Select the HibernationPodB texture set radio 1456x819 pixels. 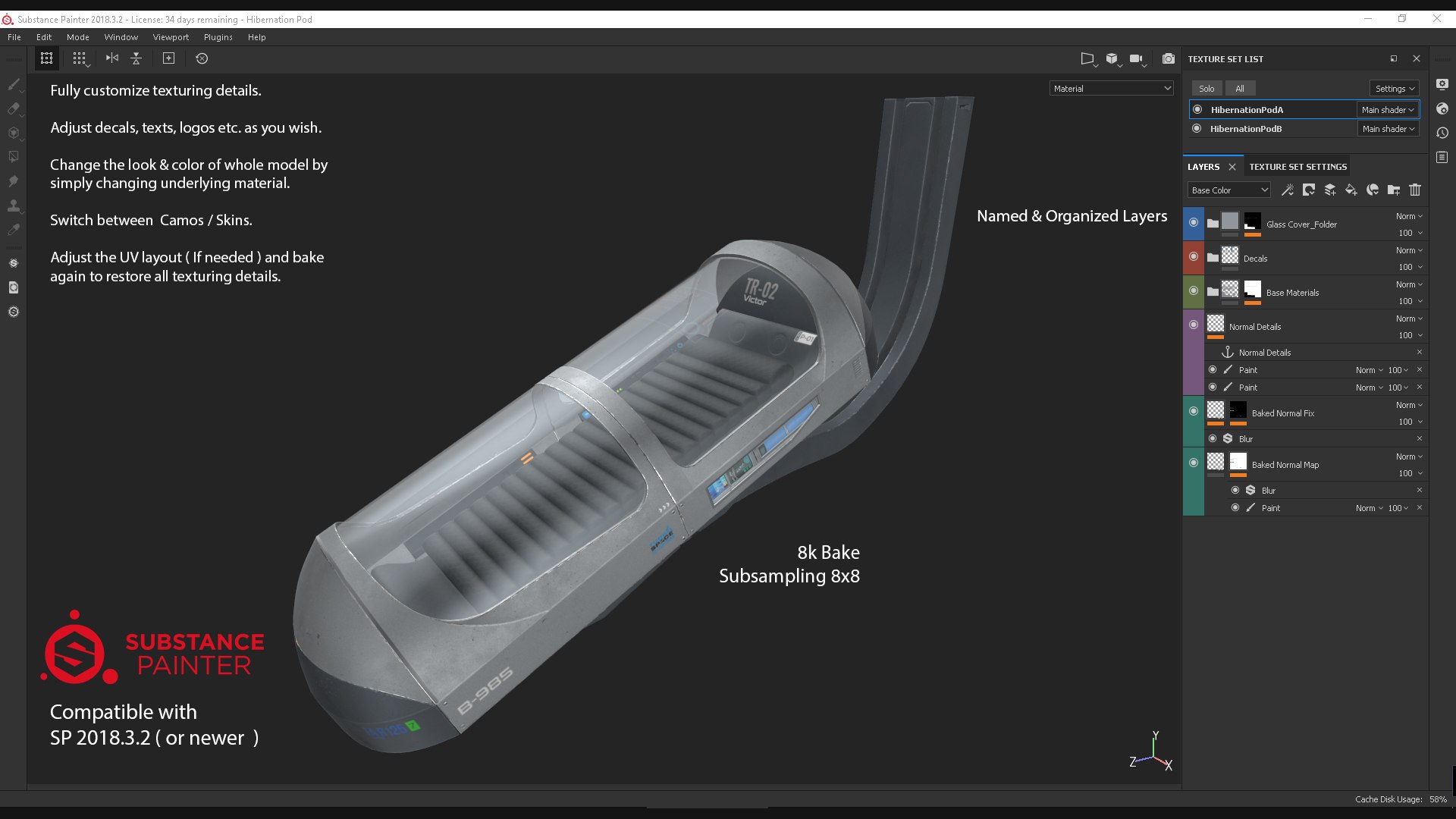point(1197,128)
